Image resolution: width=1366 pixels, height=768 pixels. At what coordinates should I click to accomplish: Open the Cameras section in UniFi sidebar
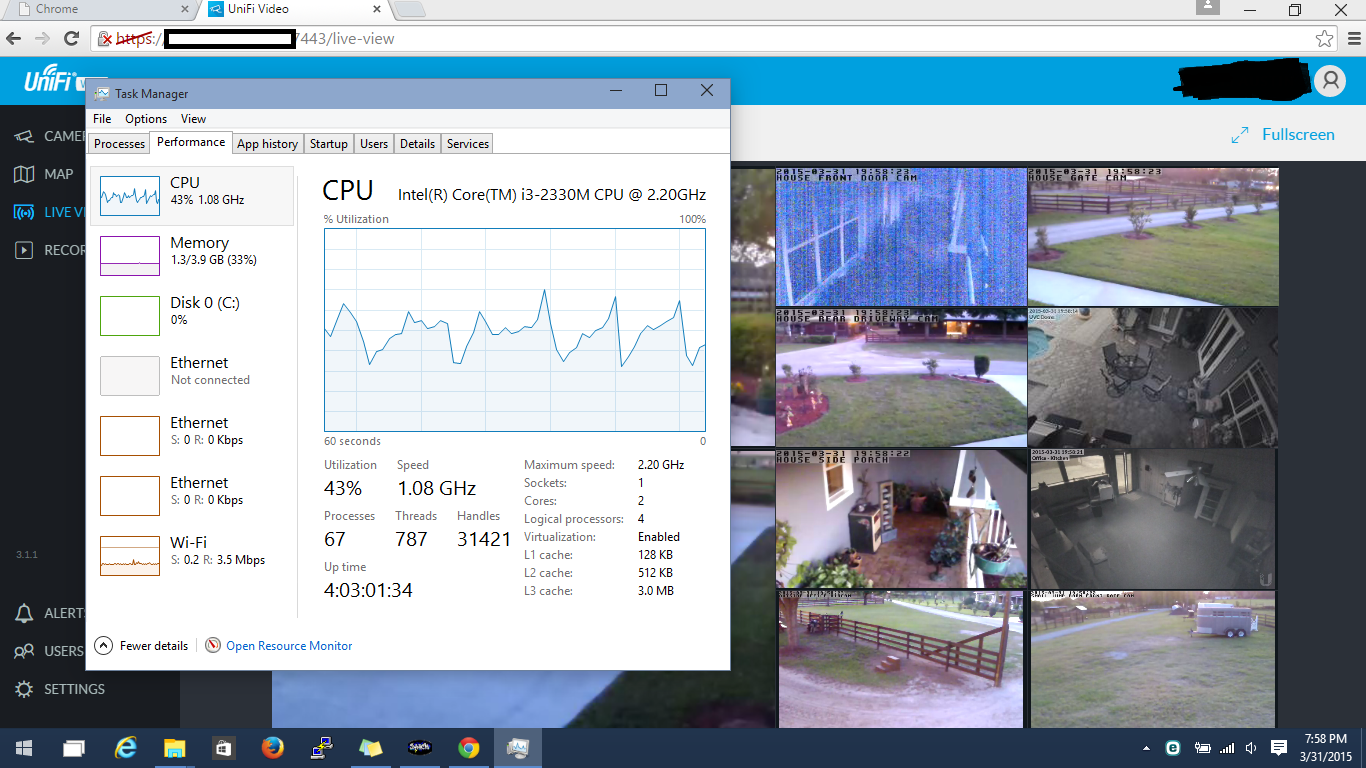tap(24, 136)
